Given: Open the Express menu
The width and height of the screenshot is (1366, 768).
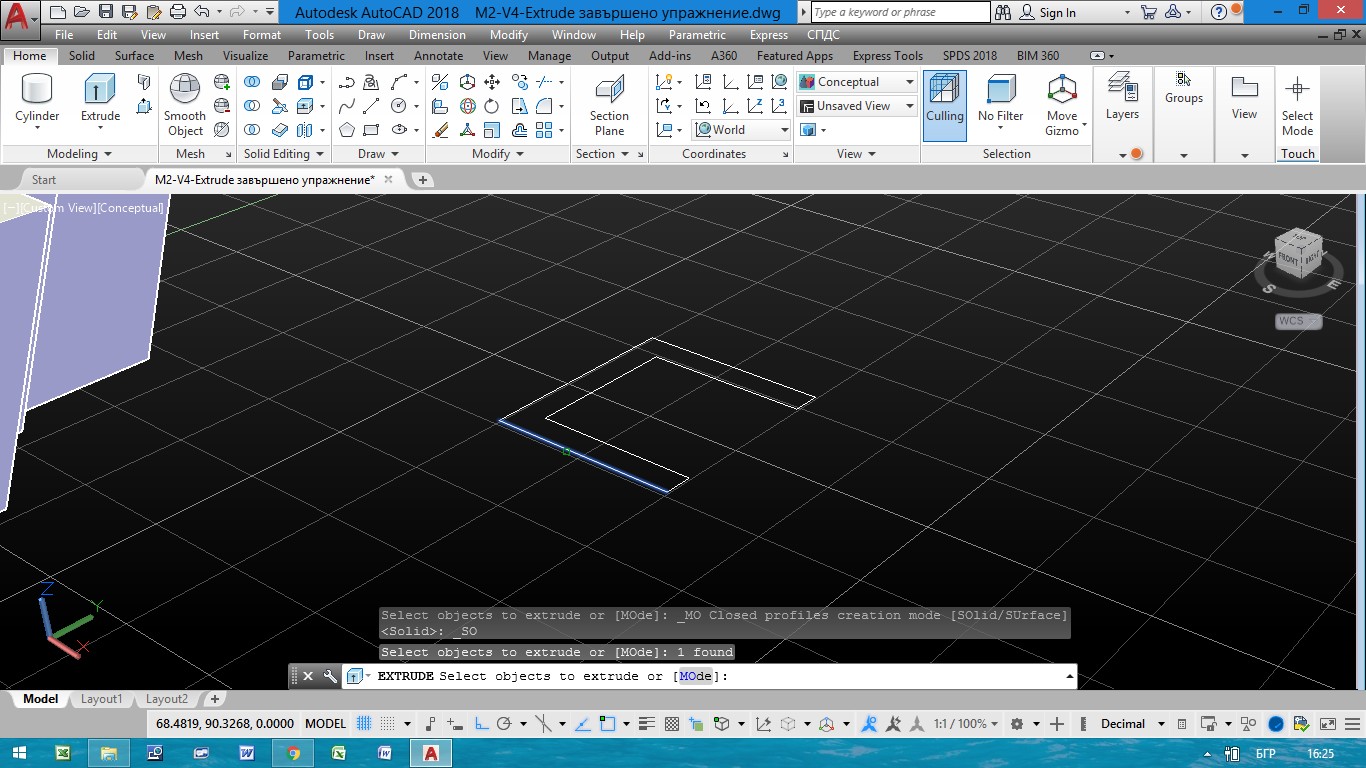Looking at the screenshot, I should coord(769,35).
